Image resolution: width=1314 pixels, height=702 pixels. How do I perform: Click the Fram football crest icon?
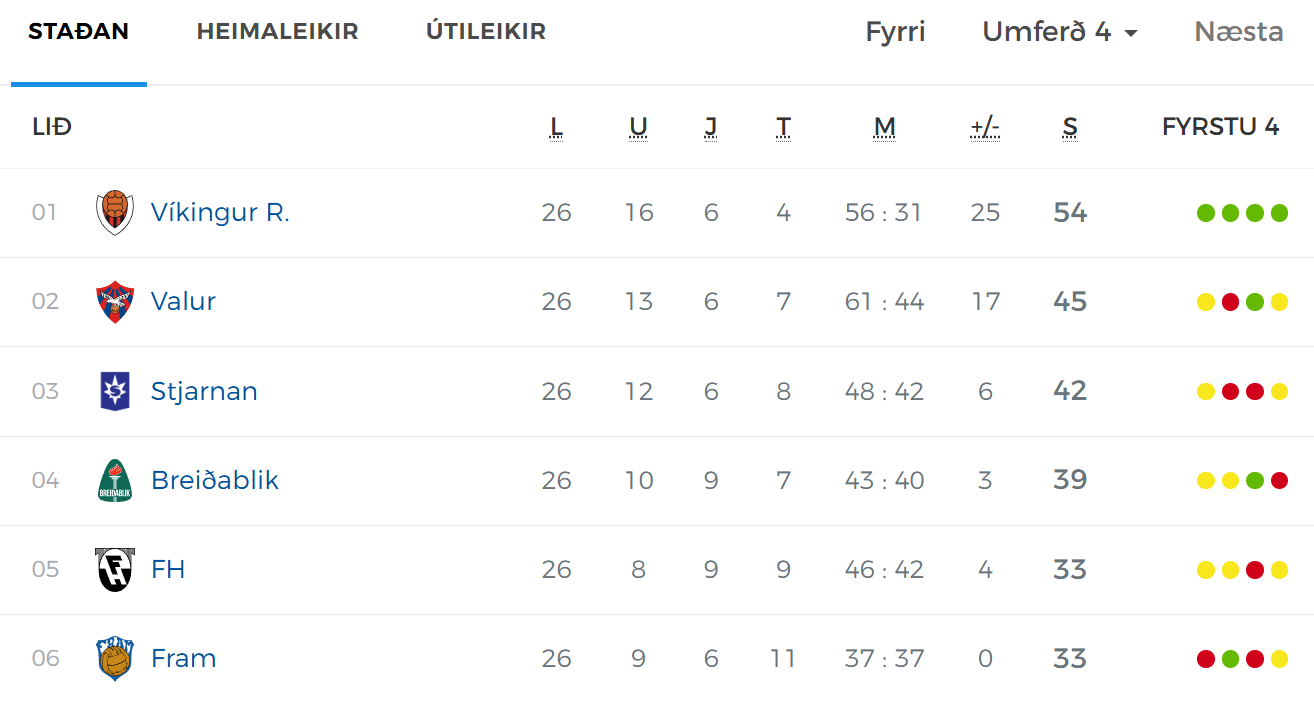point(115,658)
